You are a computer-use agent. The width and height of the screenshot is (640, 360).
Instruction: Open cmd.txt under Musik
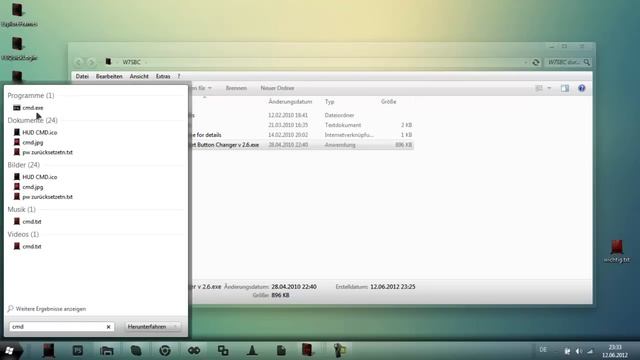tap(27, 221)
